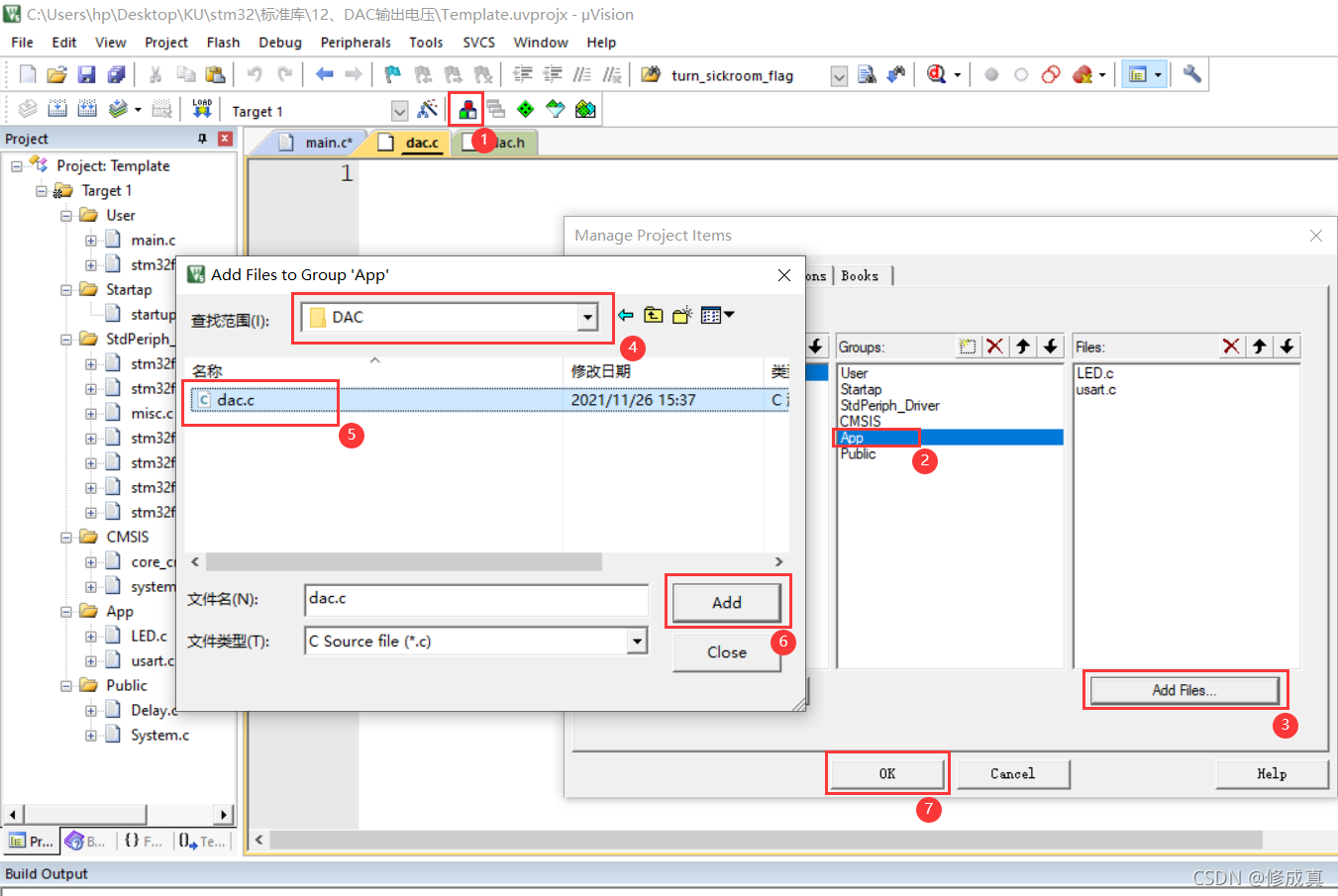The width and height of the screenshot is (1338, 896).
Task: Click the Build target toolbar icon
Action: (x=58, y=109)
